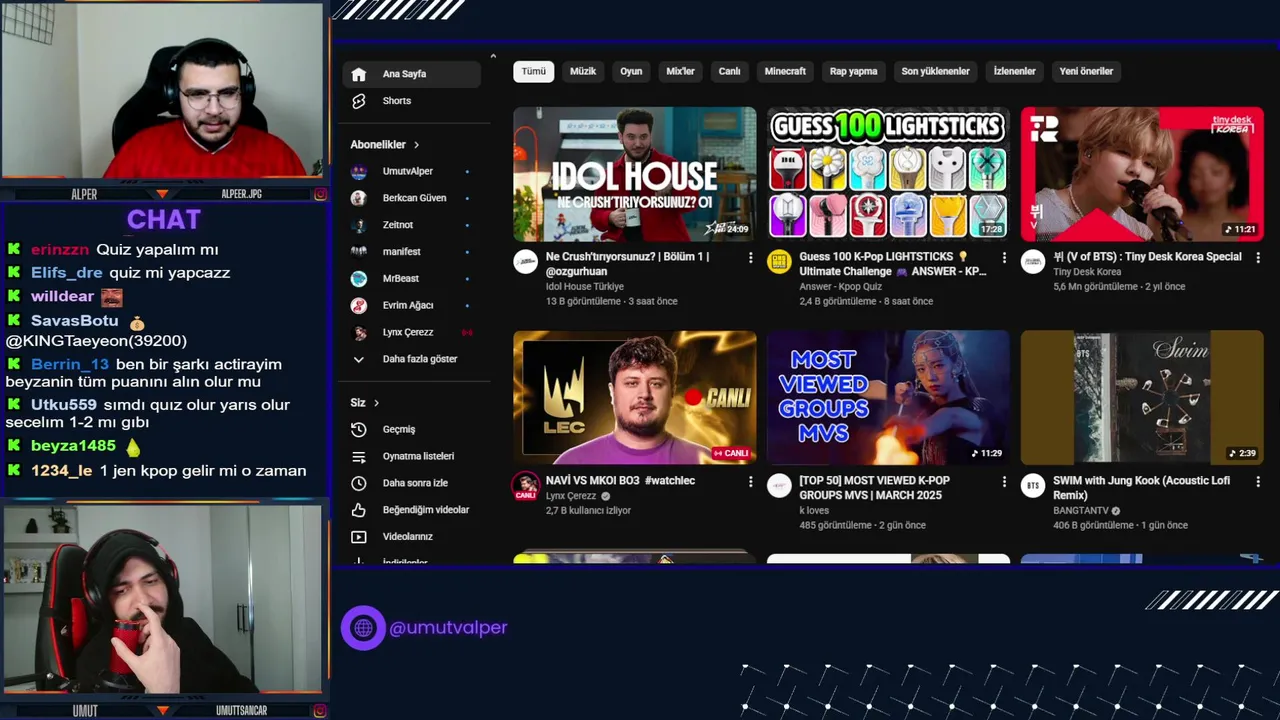
Task: Select the Rap yapma filter chip
Action: point(853,71)
